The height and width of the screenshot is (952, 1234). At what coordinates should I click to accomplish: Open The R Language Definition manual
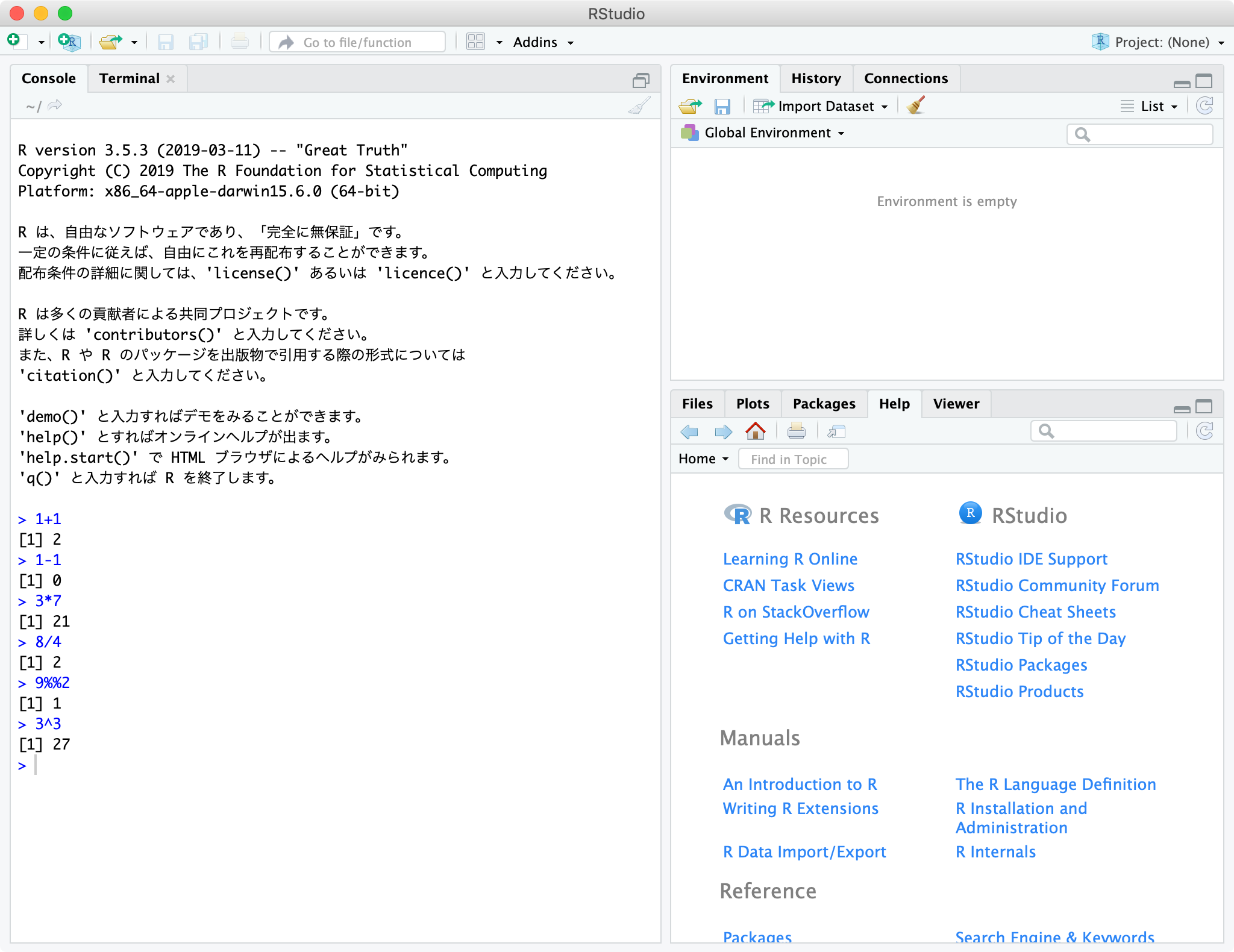pyautogui.click(x=1056, y=784)
